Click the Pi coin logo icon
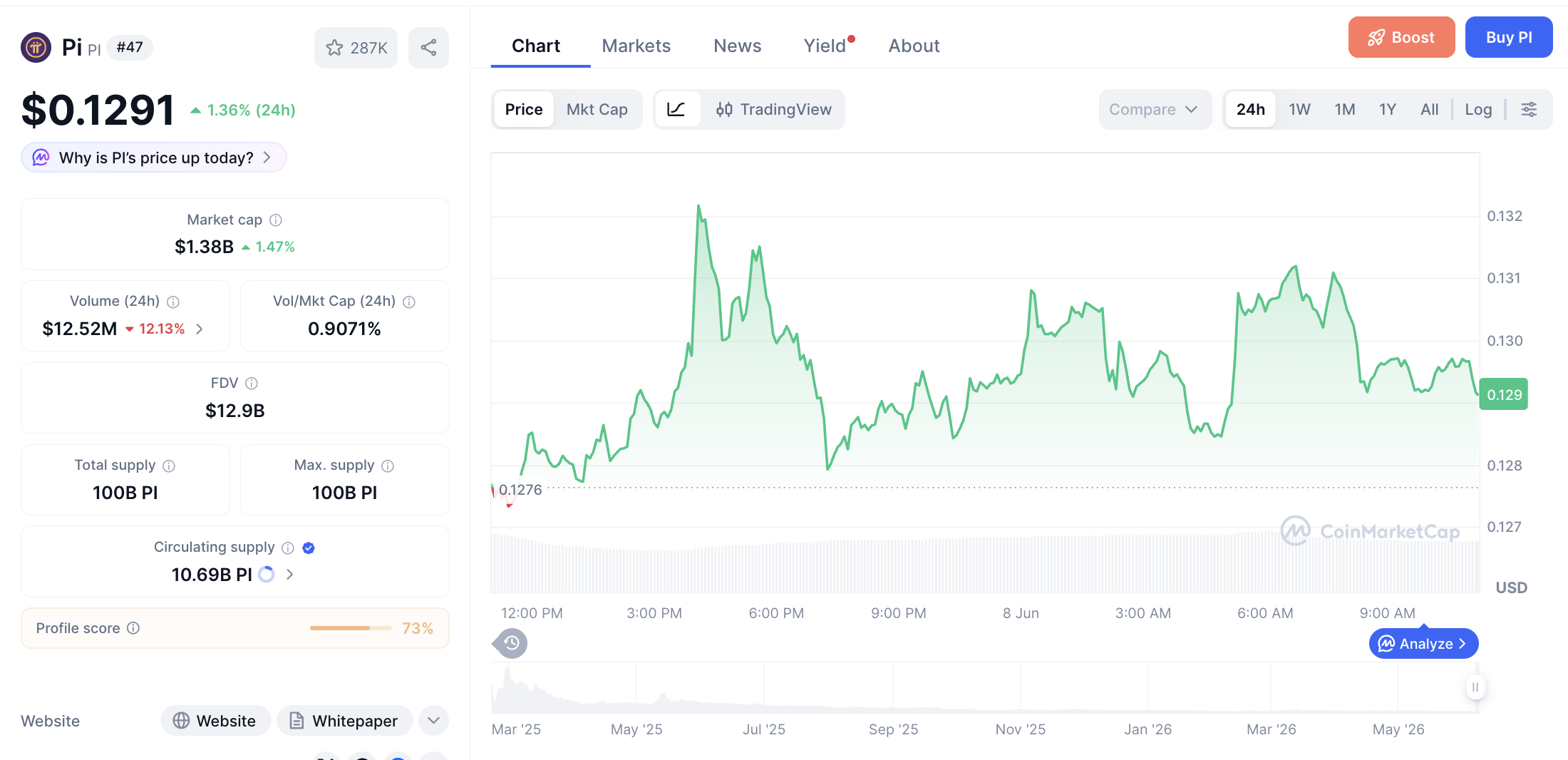 click(36, 48)
